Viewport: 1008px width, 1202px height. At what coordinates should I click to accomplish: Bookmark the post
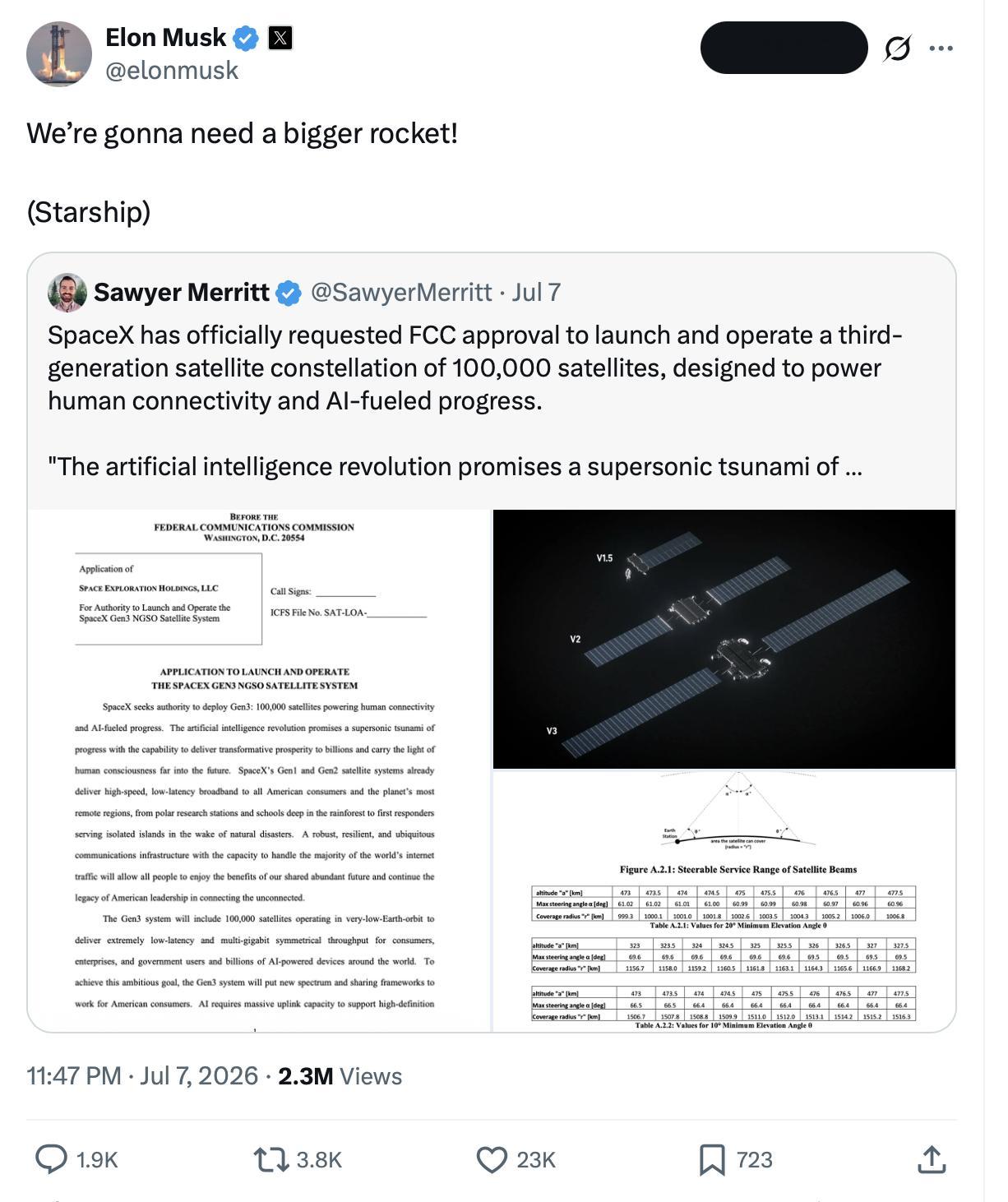(712, 1159)
